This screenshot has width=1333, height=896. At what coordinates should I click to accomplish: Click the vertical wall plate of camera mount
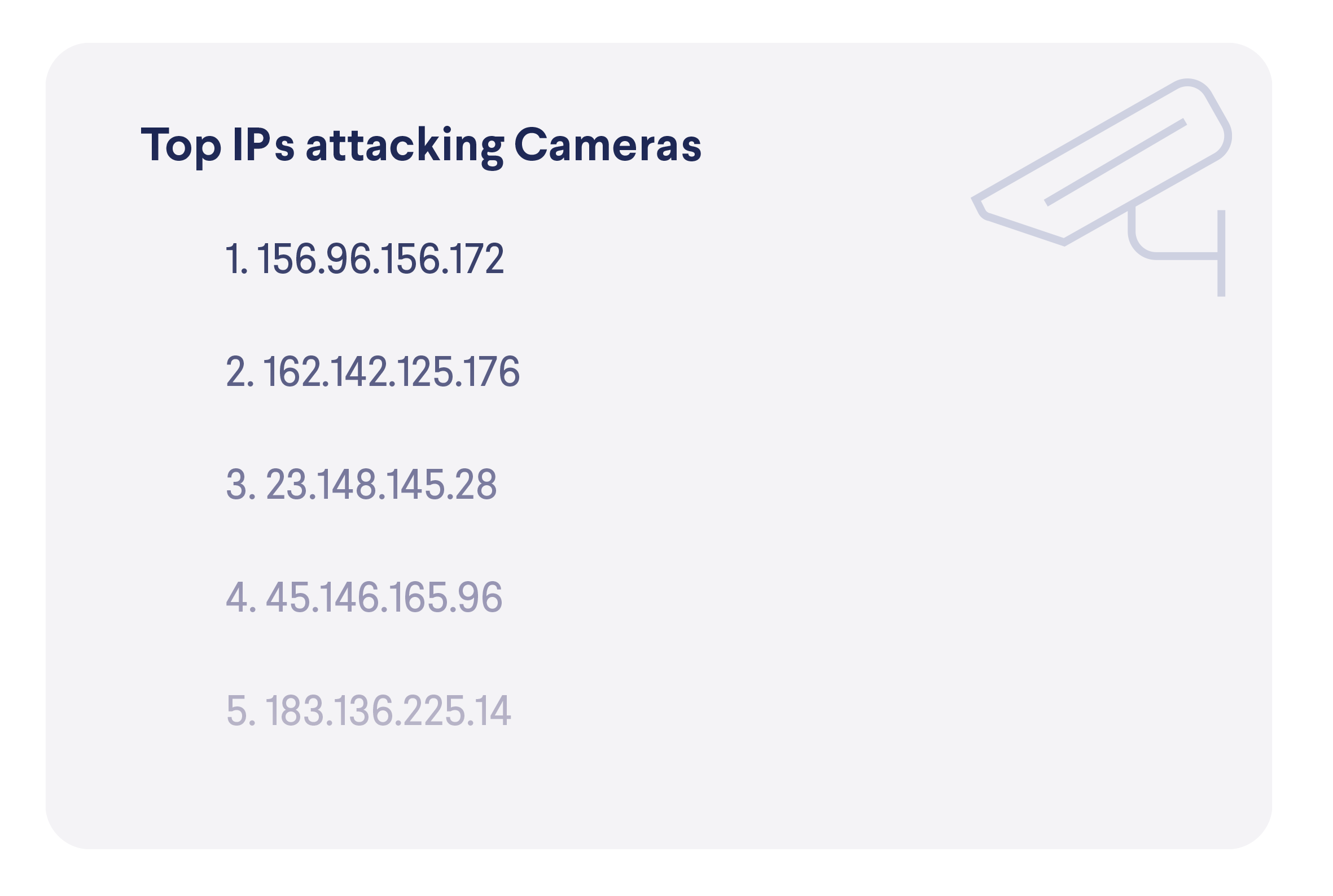pos(1221,253)
